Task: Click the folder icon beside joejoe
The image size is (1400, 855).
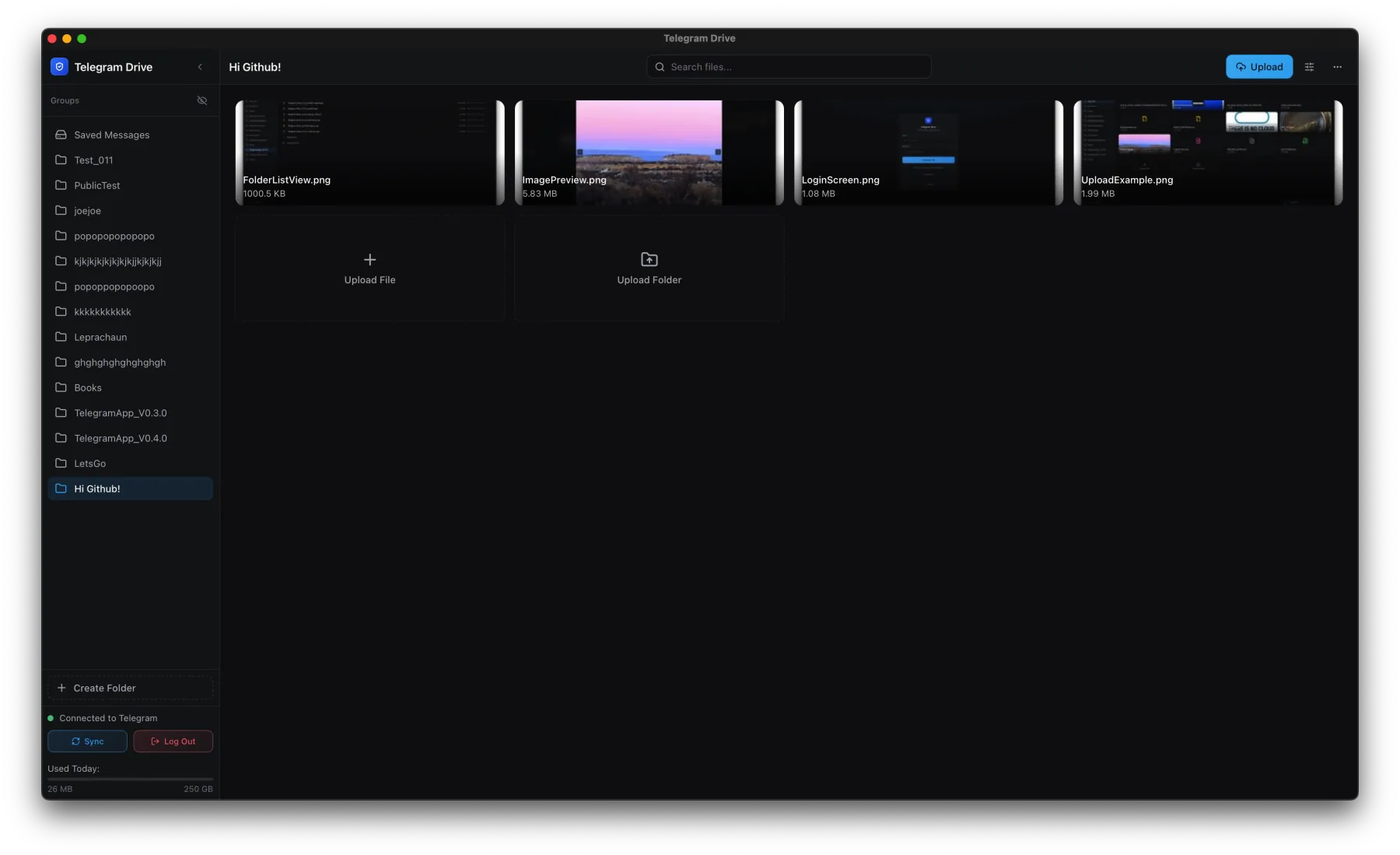Action: pos(61,210)
